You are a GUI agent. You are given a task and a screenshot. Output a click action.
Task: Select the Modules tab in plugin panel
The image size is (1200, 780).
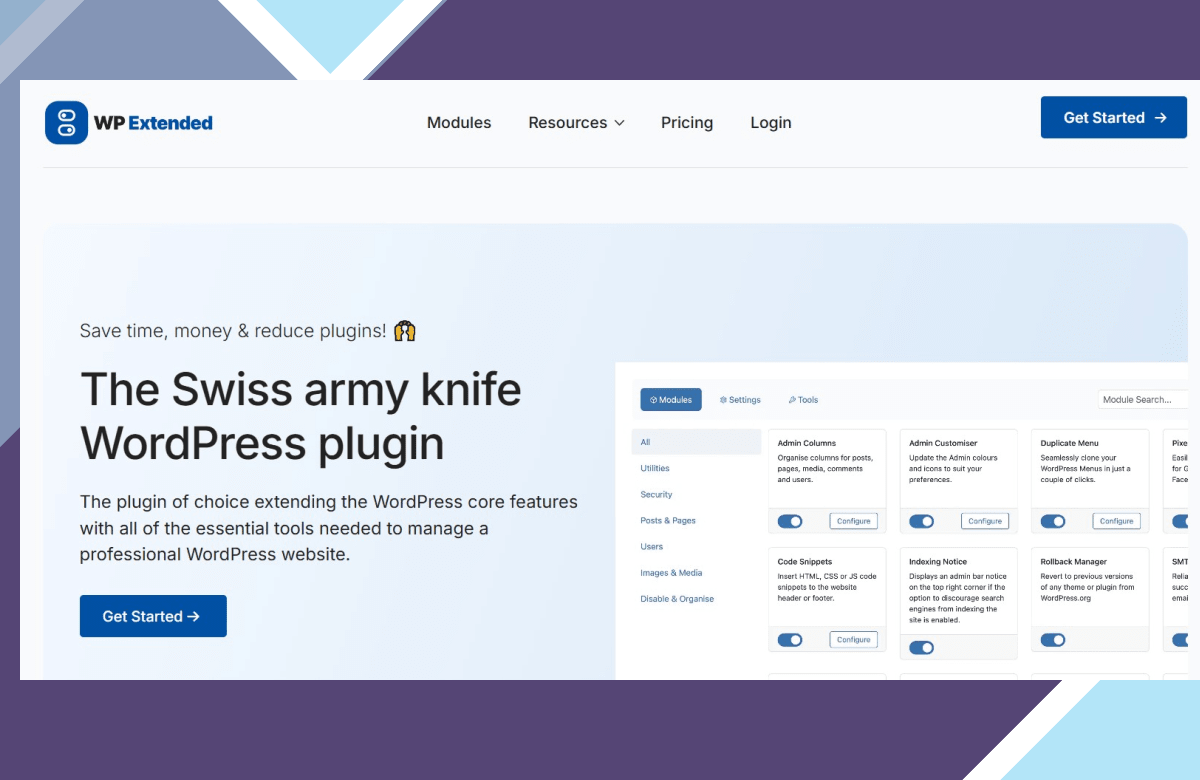(x=671, y=400)
